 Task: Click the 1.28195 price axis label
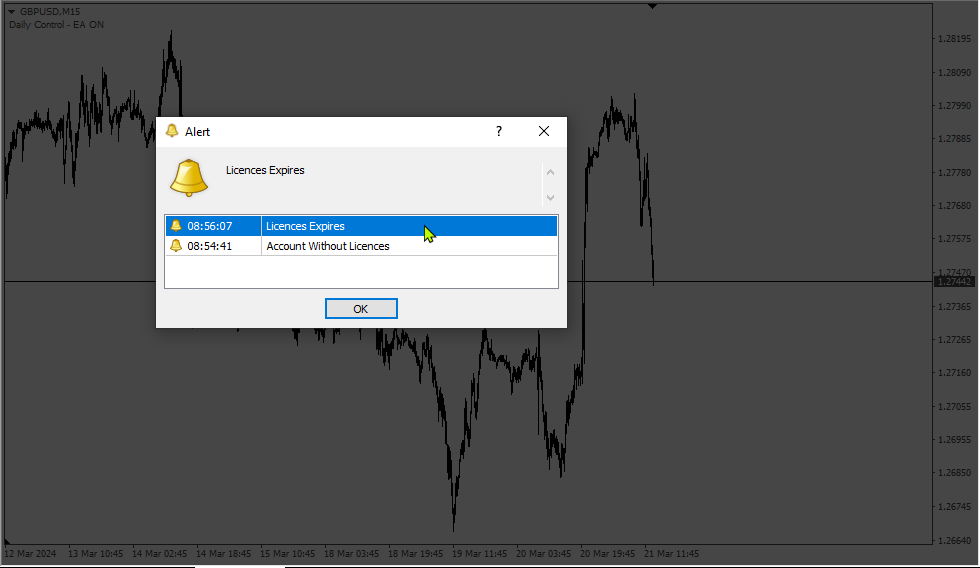coord(954,39)
